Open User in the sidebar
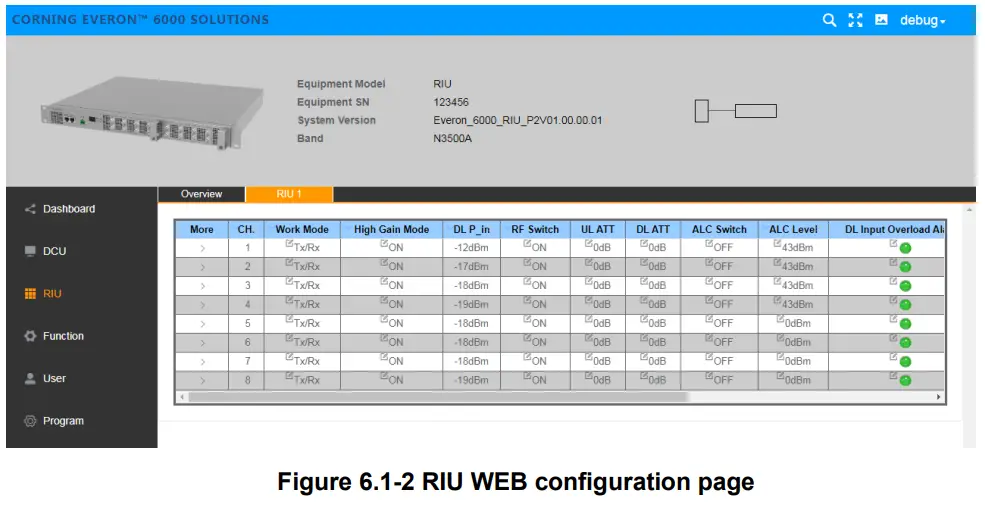 pyautogui.click(x=54, y=378)
